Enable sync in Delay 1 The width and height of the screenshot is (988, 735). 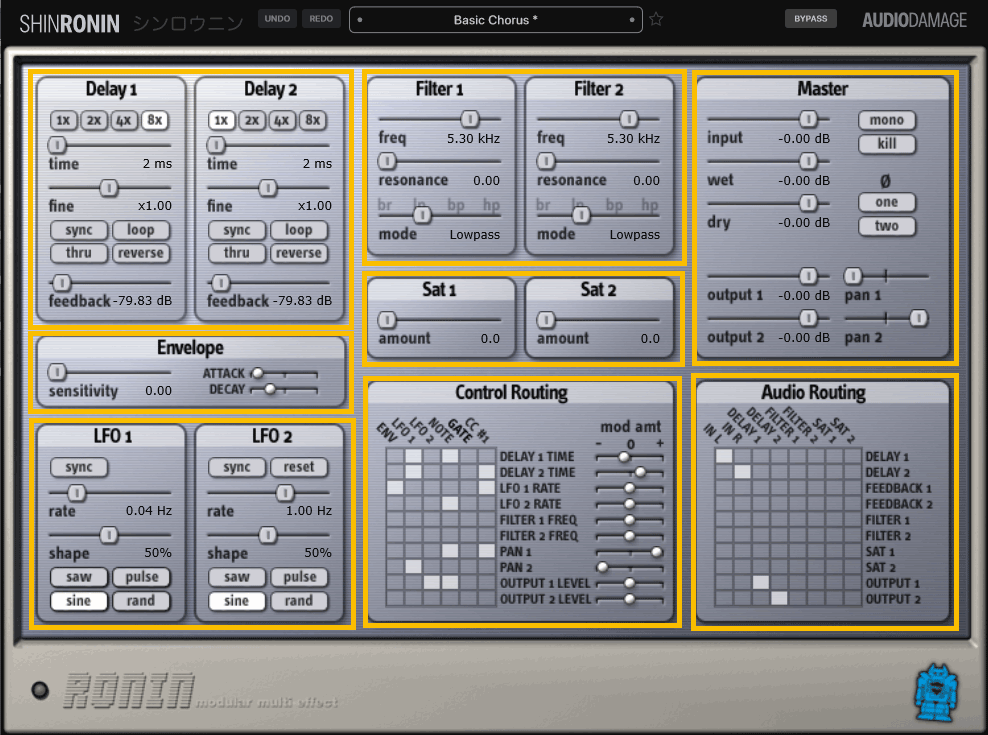pos(79,230)
